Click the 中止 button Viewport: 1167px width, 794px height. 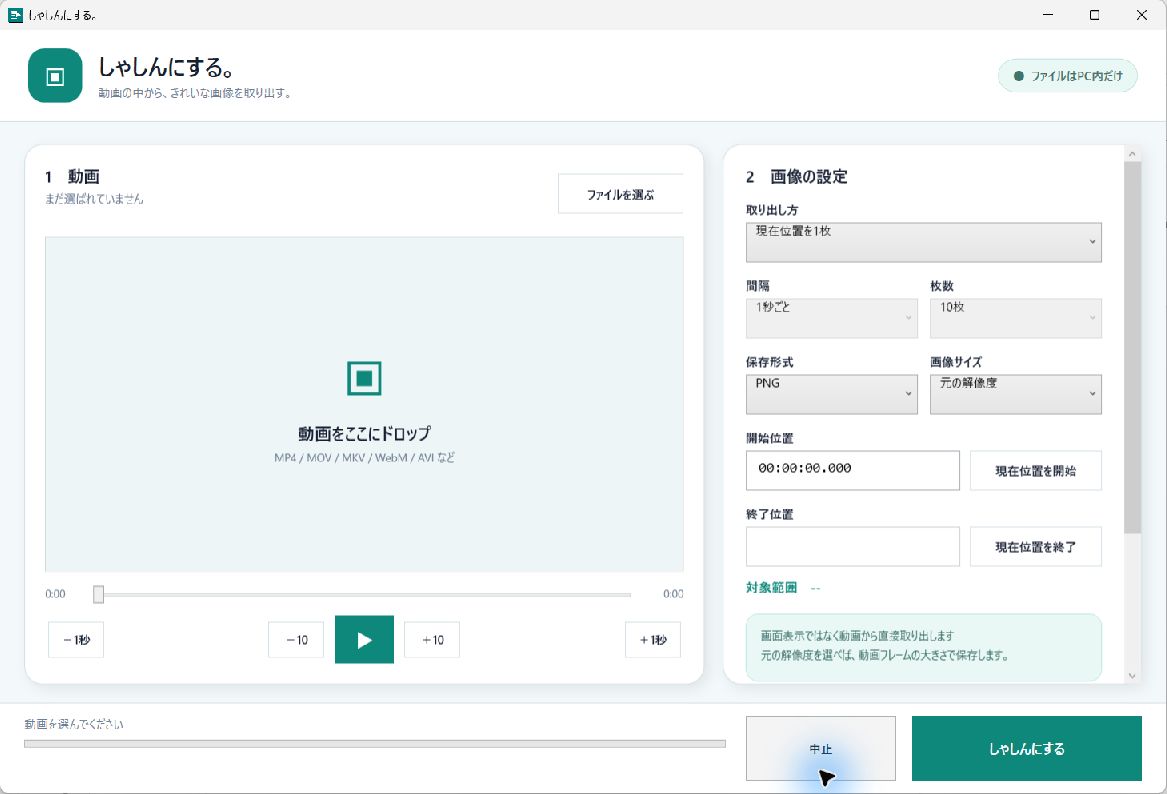point(820,749)
